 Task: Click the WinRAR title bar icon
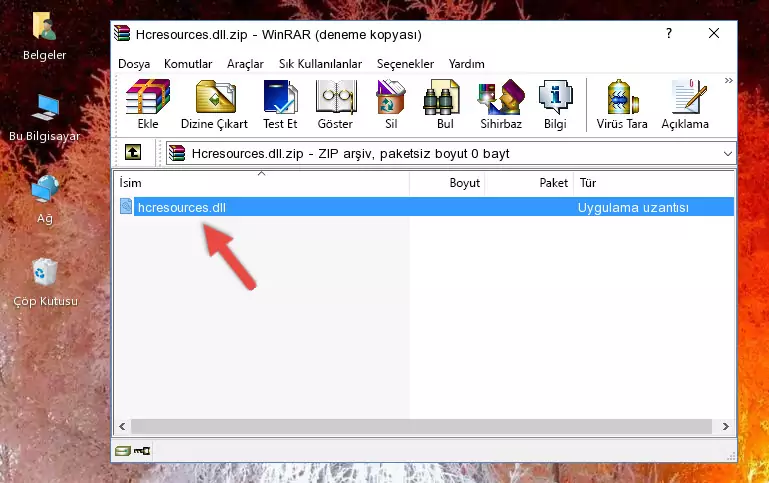tap(122, 33)
